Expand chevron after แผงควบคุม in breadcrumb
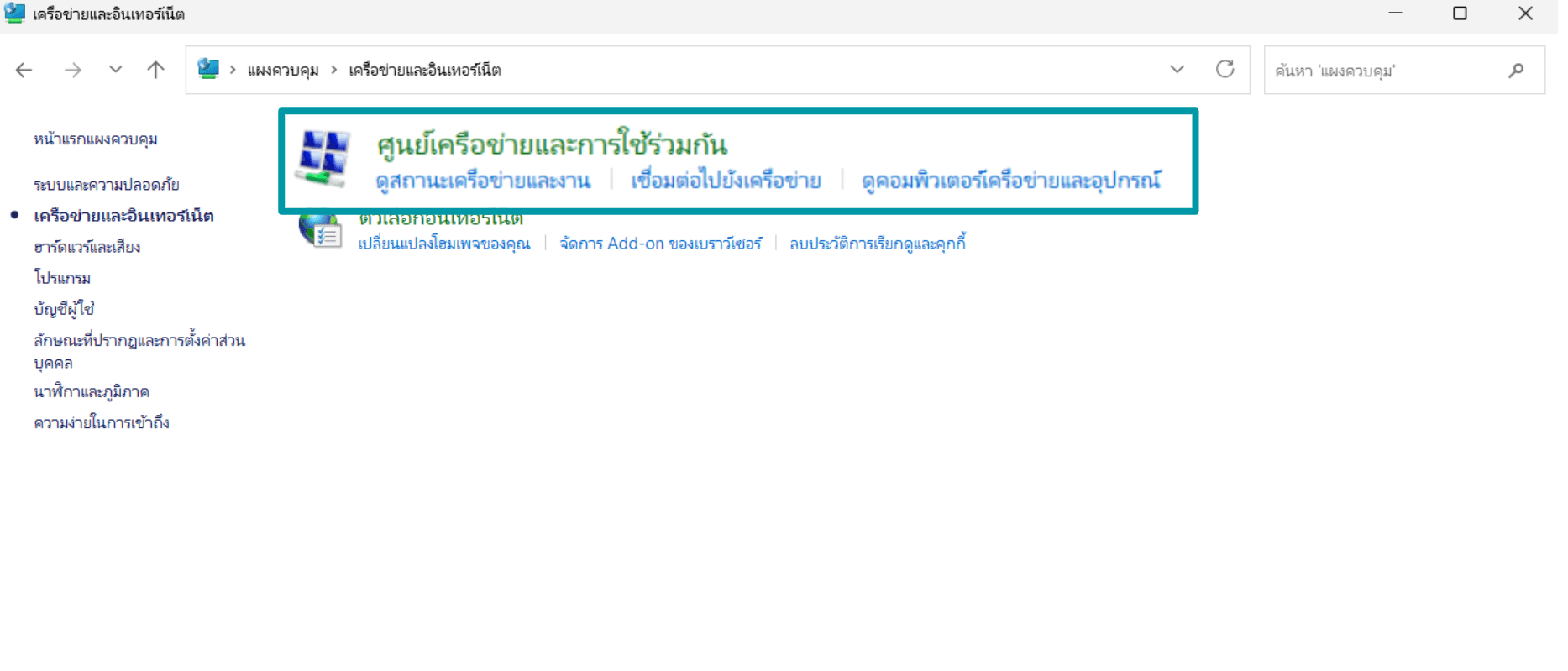This screenshot has height=671, width=1568. click(334, 70)
